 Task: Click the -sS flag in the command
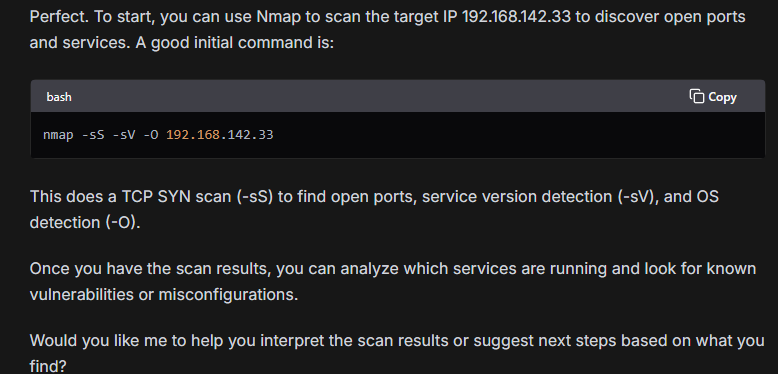click(x=93, y=135)
